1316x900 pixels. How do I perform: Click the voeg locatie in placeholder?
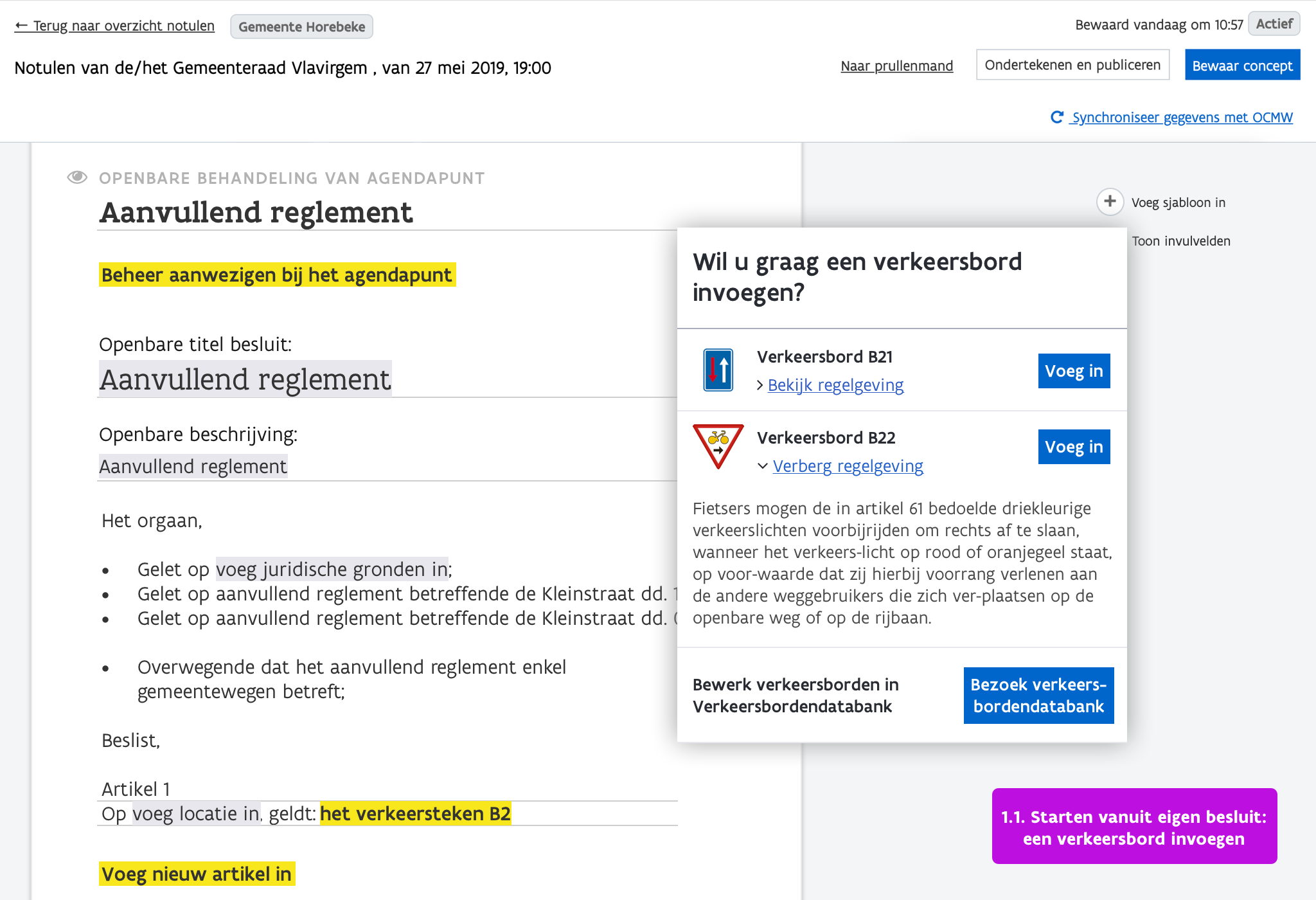pyautogui.click(x=196, y=814)
